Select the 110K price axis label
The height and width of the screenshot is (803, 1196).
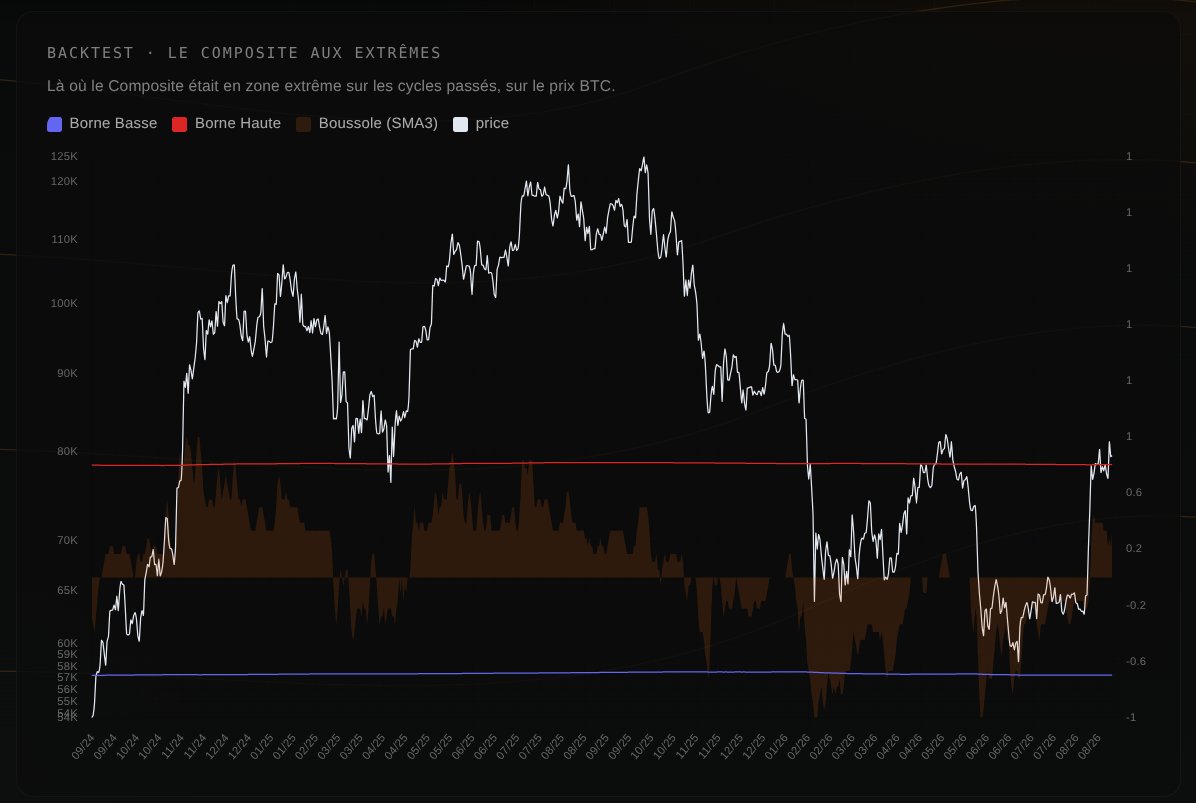(x=64, y=239)
